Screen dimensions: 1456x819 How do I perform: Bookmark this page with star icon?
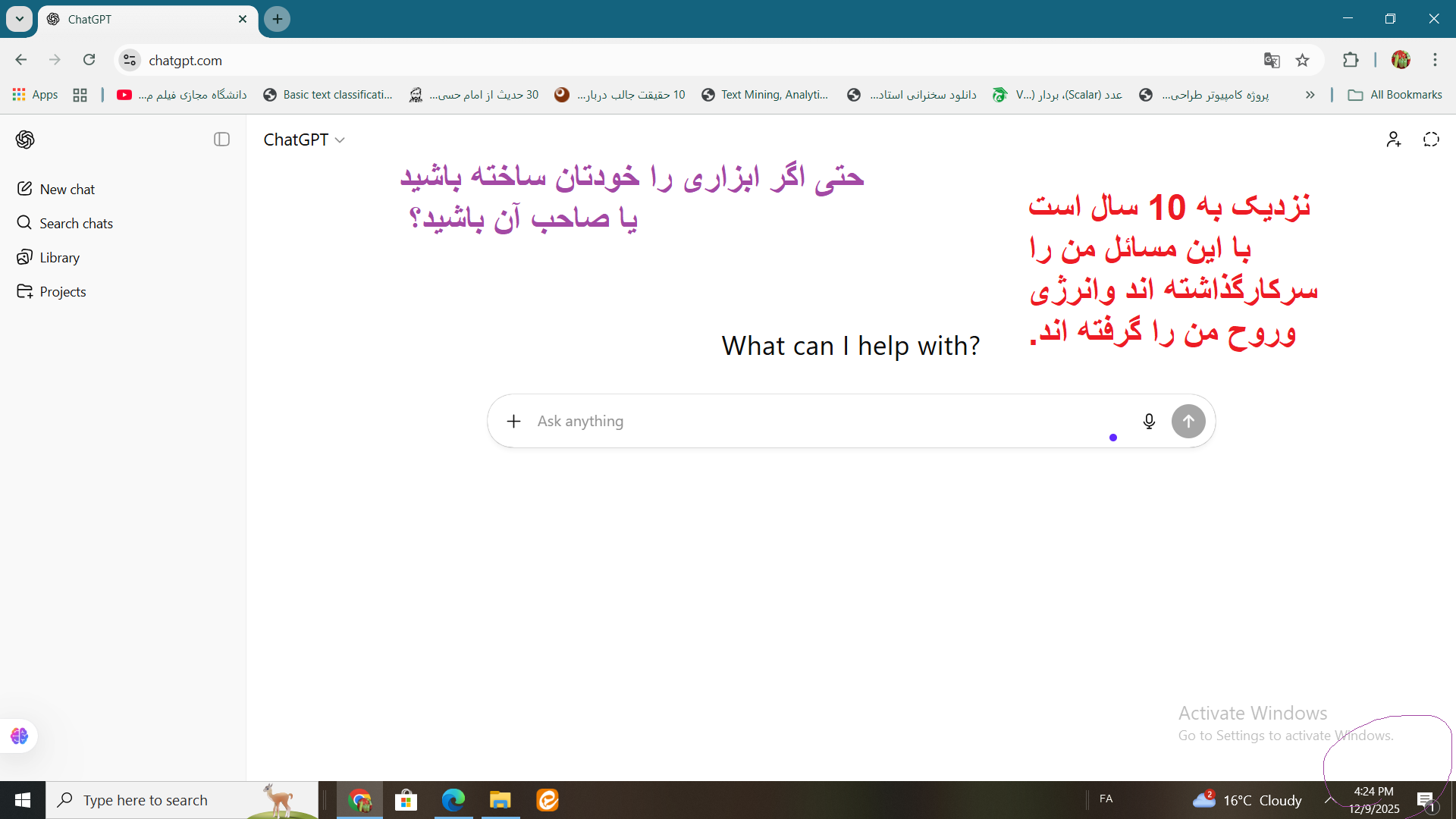[x=1303, y=61]
